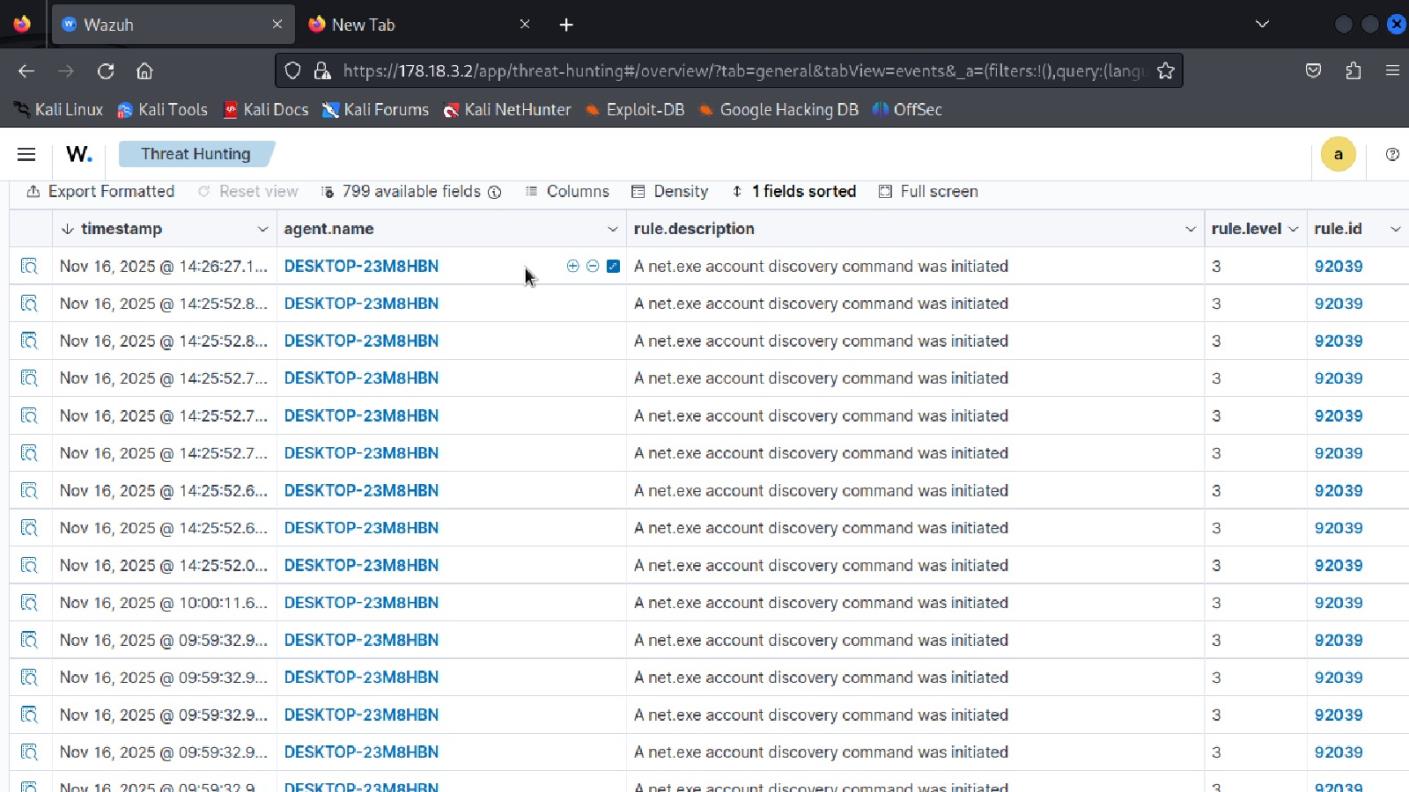Open the expanded document view for the first event
Image resolution: width=1409 pixels, height=792 pixels.
coord(29,266)
